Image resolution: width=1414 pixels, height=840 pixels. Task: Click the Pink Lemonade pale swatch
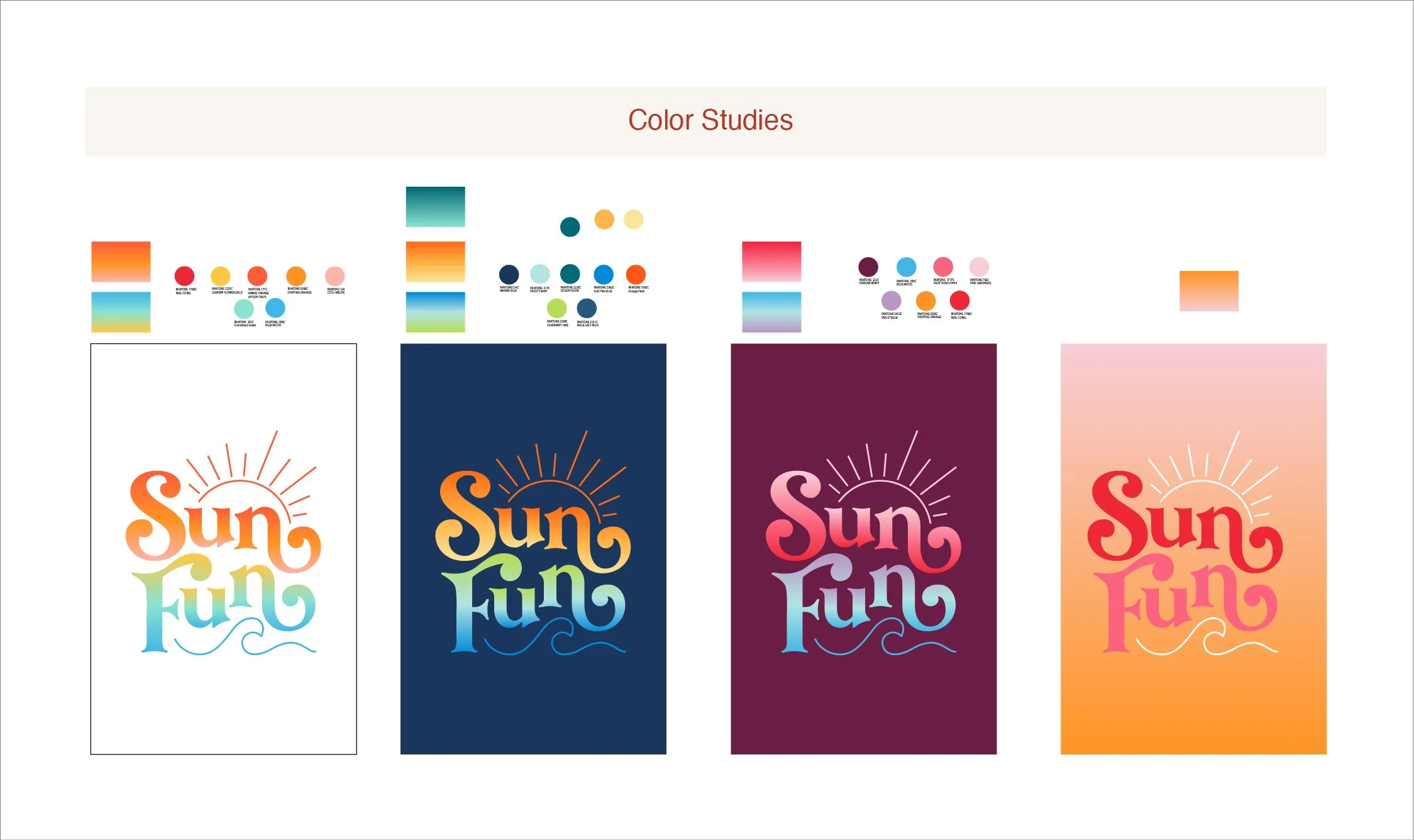(979, 267)
